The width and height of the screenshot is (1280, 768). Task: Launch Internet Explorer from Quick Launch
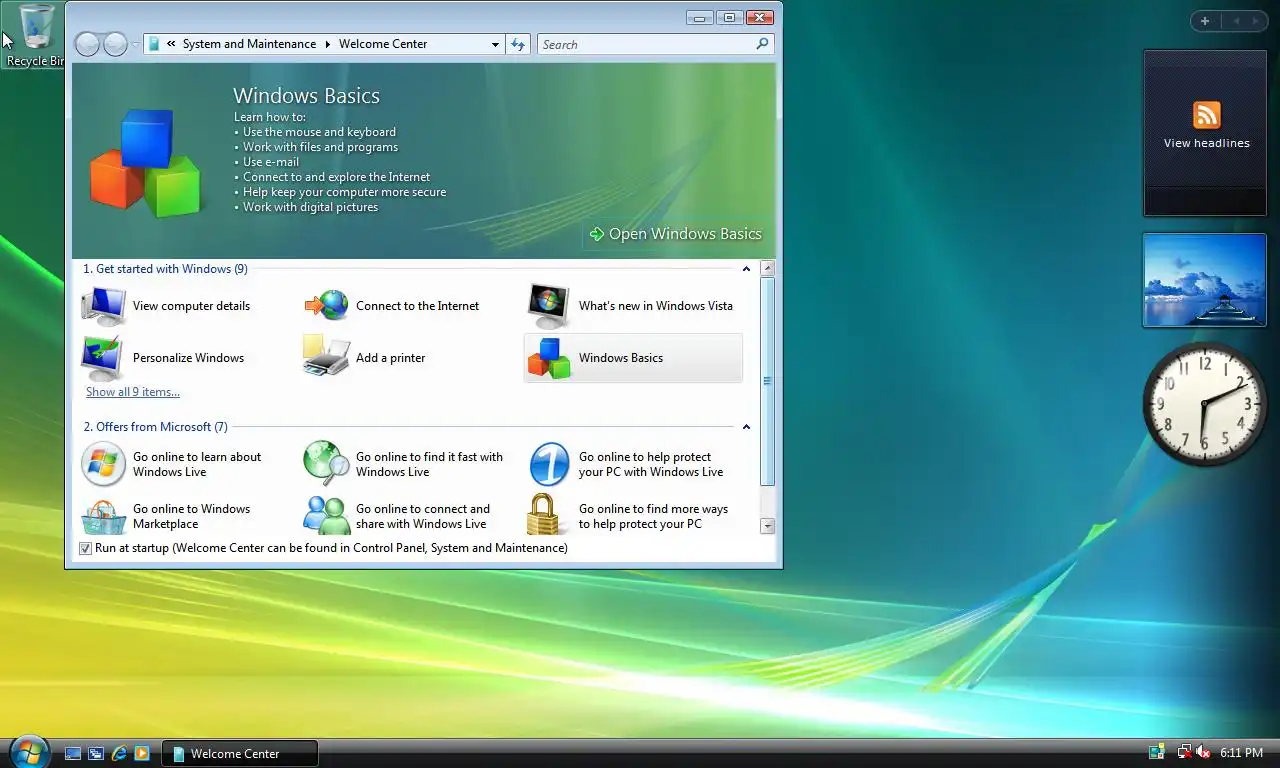tap(119, 753)
